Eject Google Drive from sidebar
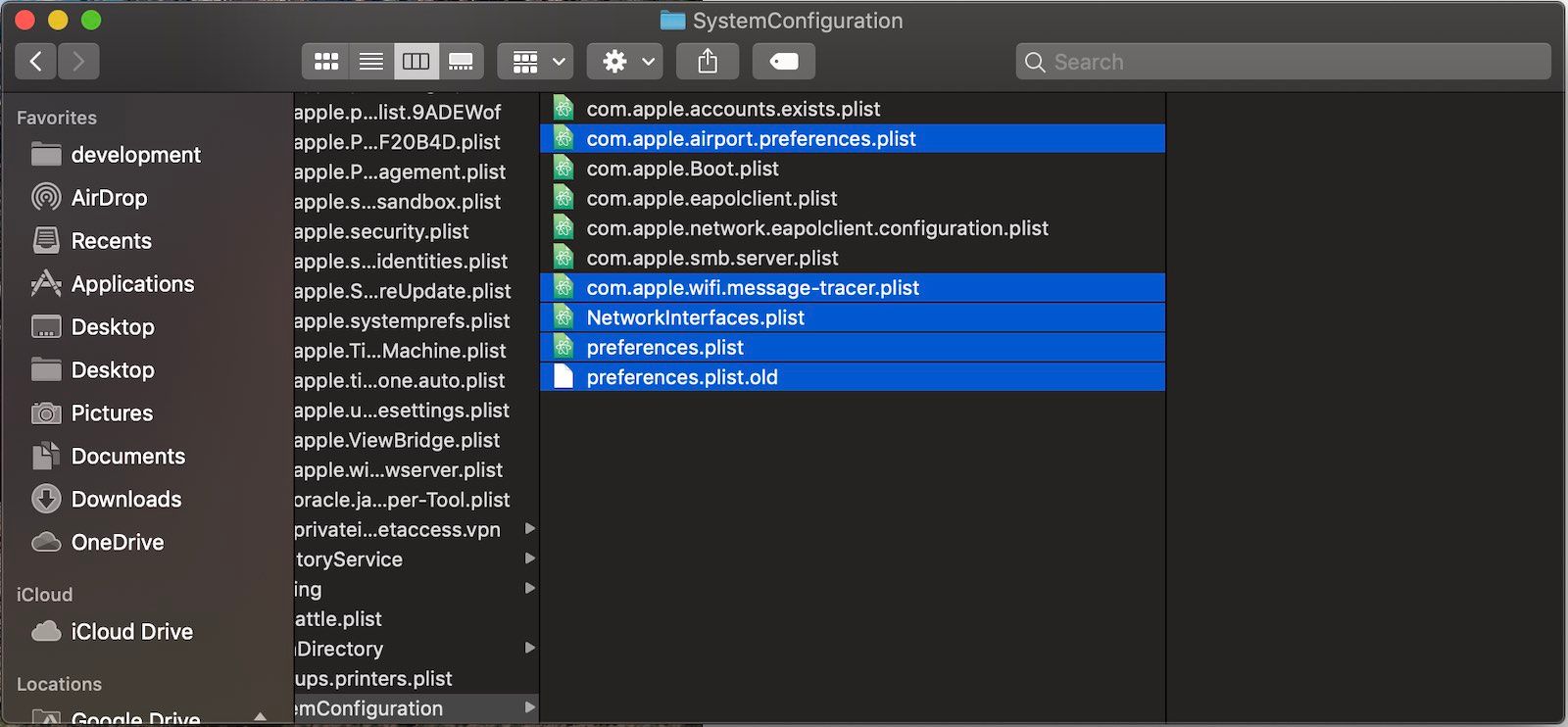Image resolution: width=1568 pixels, height=727 pixels. (260, 717)
